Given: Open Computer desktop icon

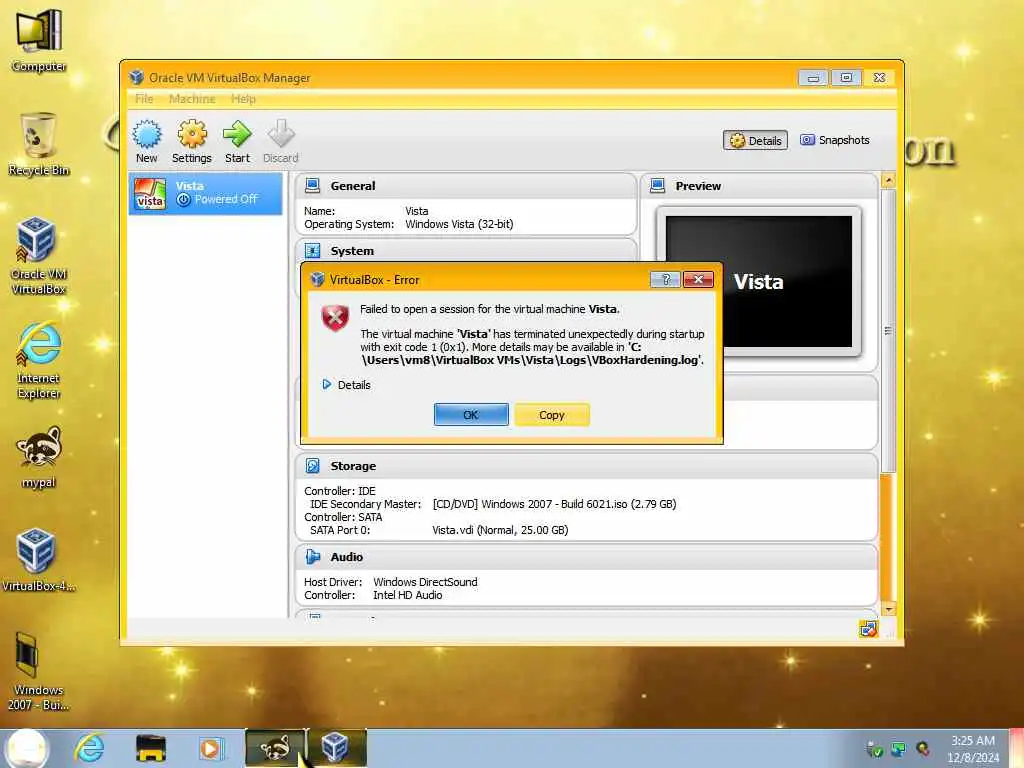Looking at the screenshot, I should 39,39.
